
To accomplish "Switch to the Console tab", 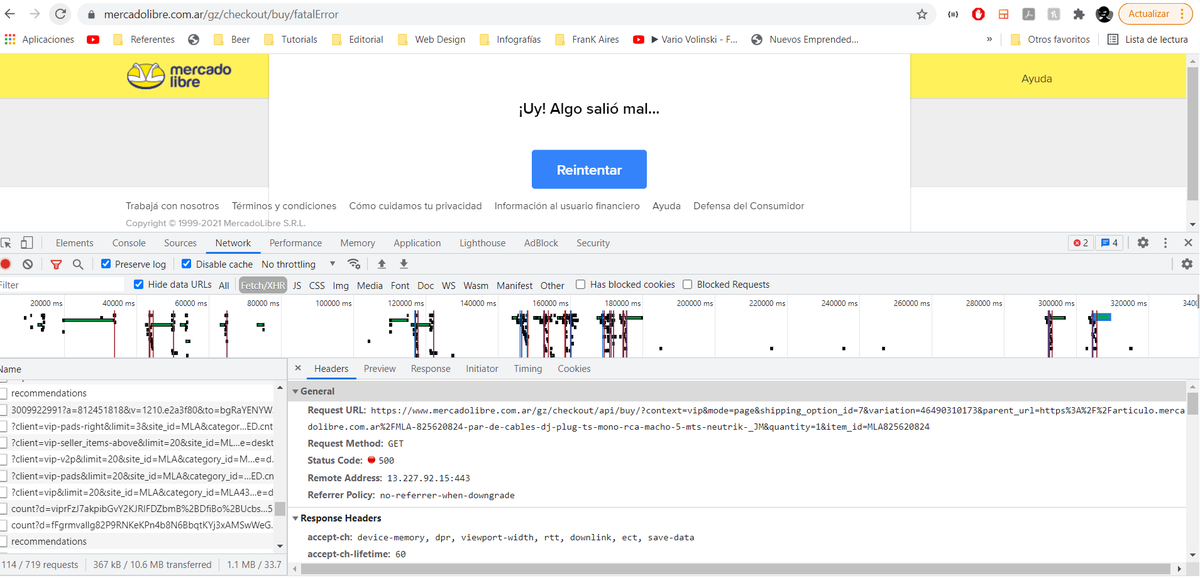I will click(129, 243).
